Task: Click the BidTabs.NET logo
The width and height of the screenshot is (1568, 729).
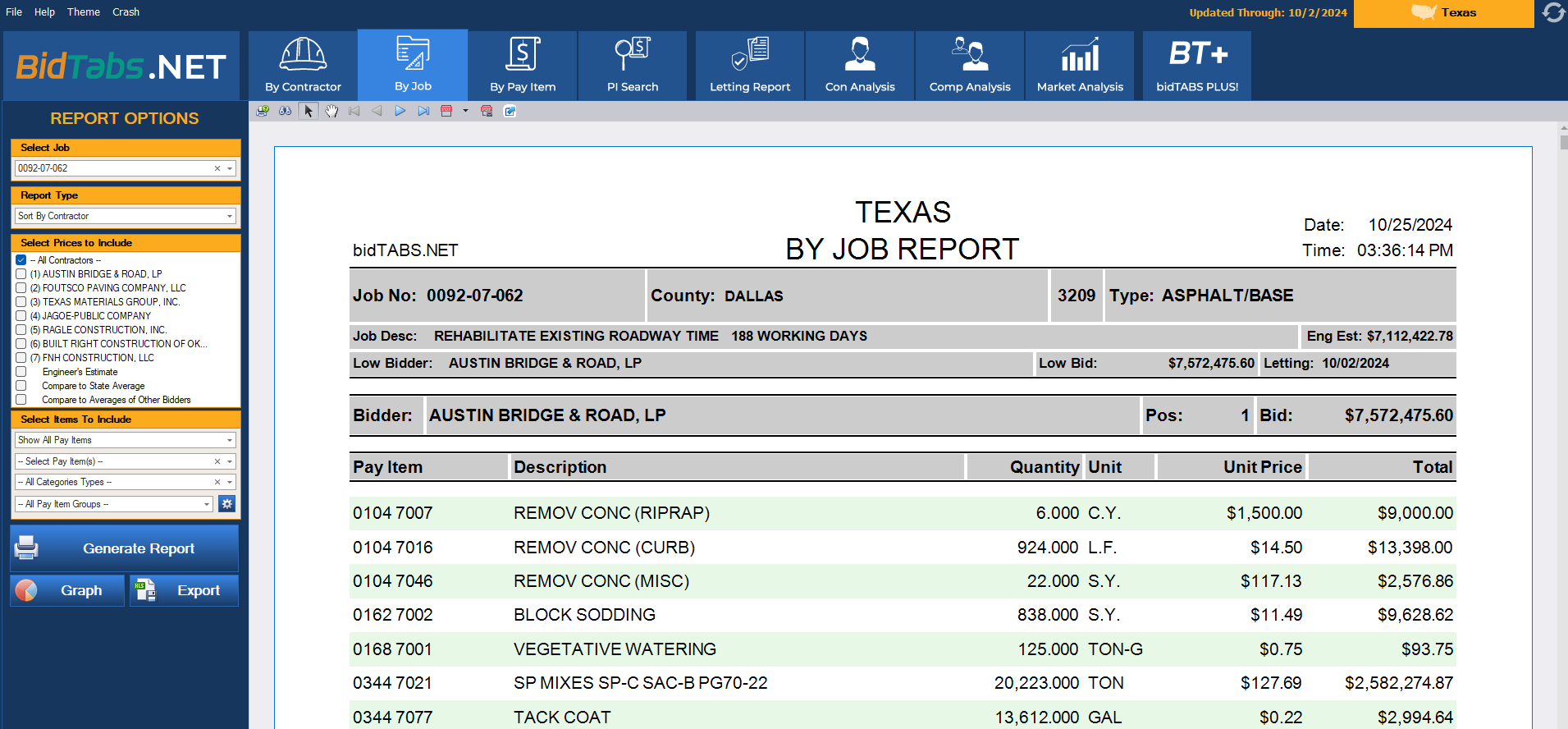Action: (121, 66)
